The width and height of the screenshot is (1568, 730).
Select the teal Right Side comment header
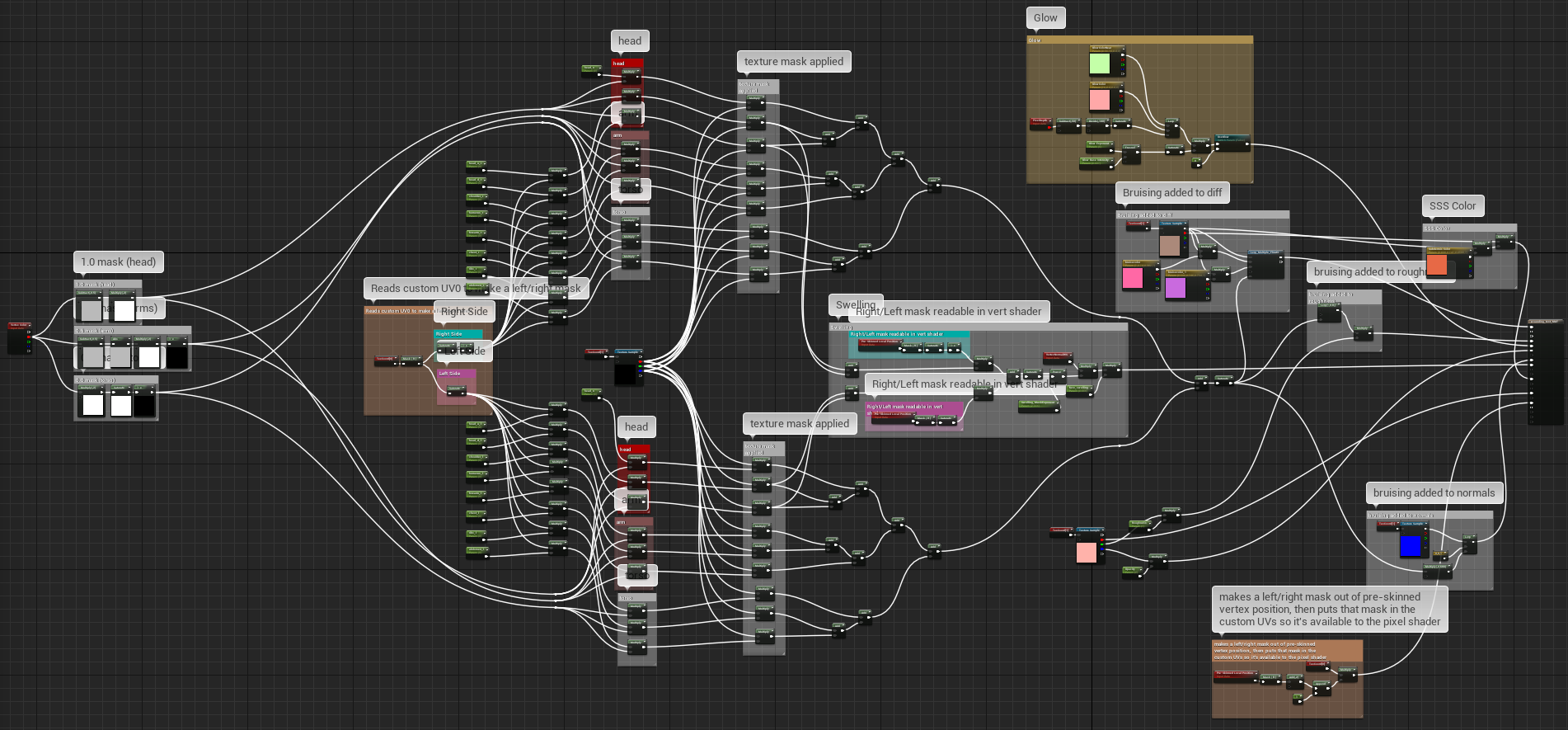click(458, 334)
